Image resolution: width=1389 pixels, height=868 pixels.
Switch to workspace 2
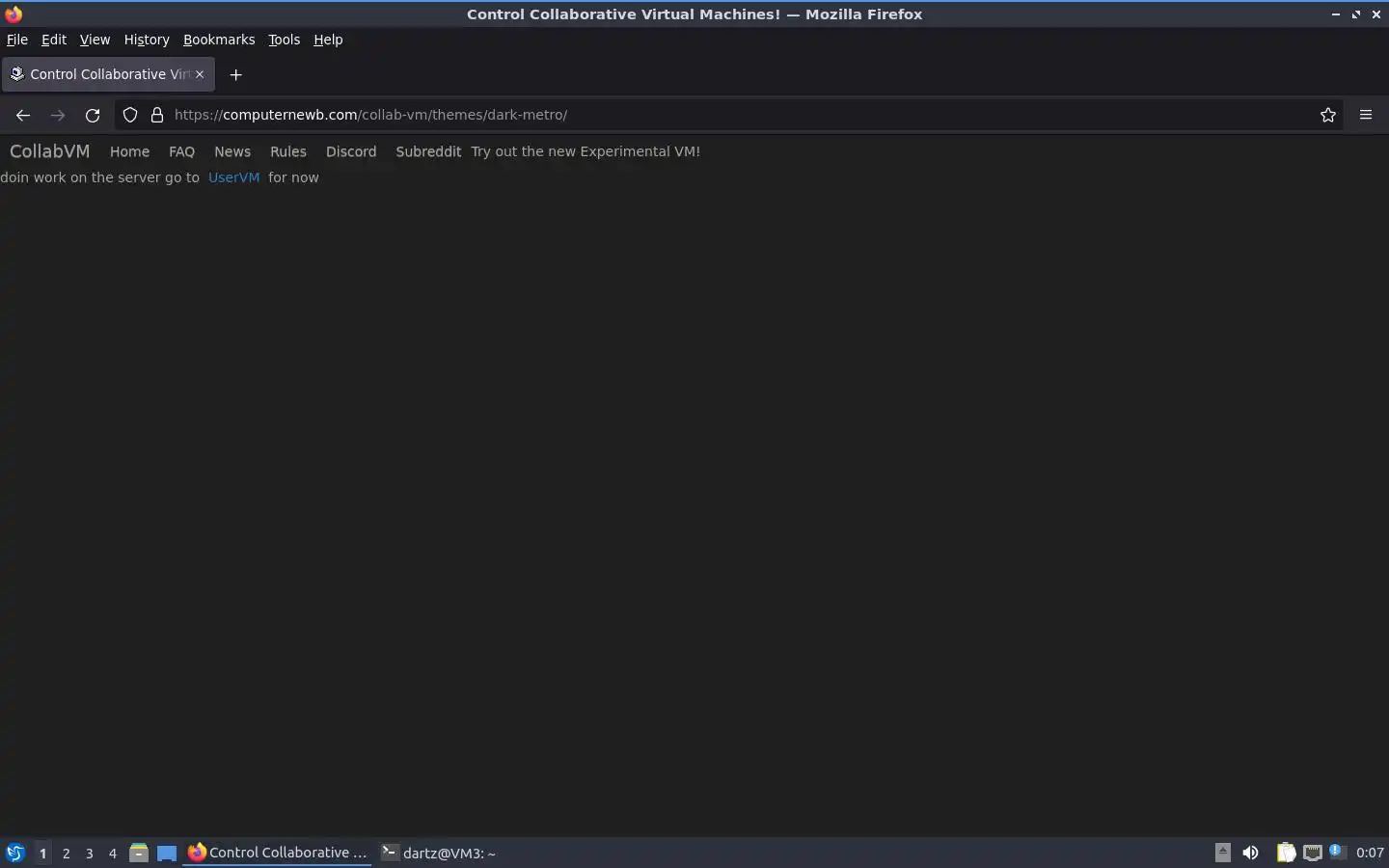(x=66, y=854)
